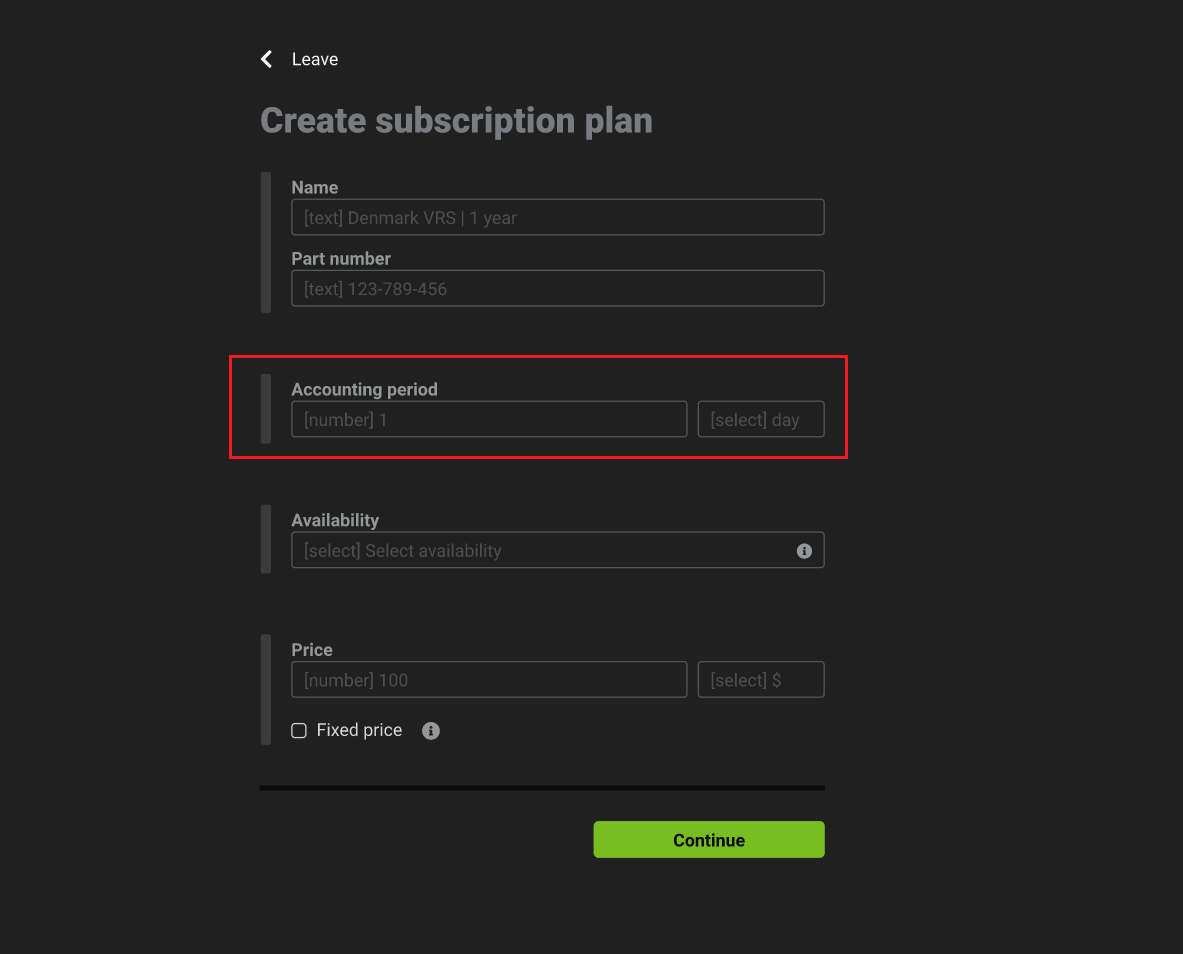Click the Part number input field
Image resolution: width=1183 pixels, height=954 pixels.
(x=557, y=288)
